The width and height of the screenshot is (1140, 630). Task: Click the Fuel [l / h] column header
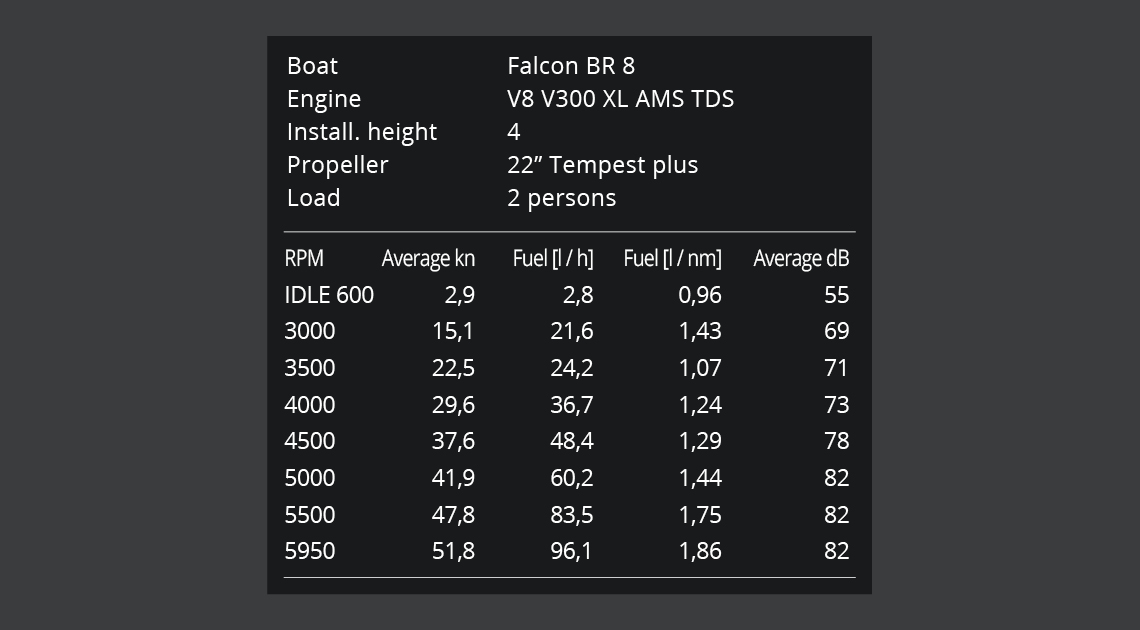click(552, 258)
